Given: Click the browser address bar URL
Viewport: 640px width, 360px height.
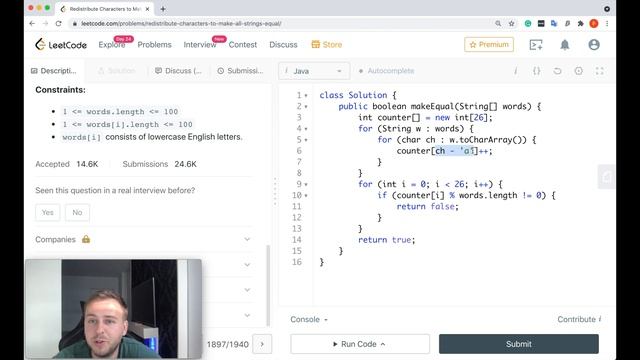Looking at the screenshot, I should click(181, 24).
